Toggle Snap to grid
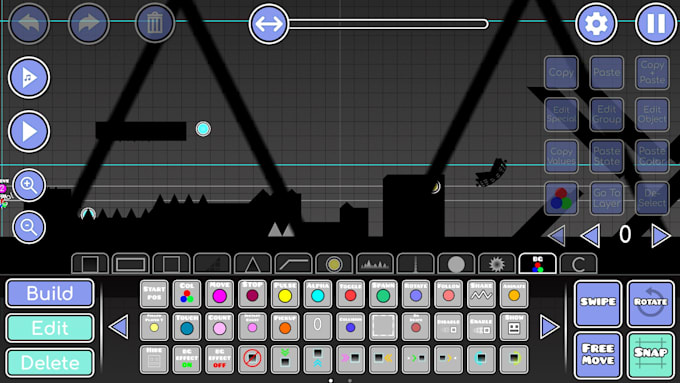680x383 pixels. pos(651,355)
